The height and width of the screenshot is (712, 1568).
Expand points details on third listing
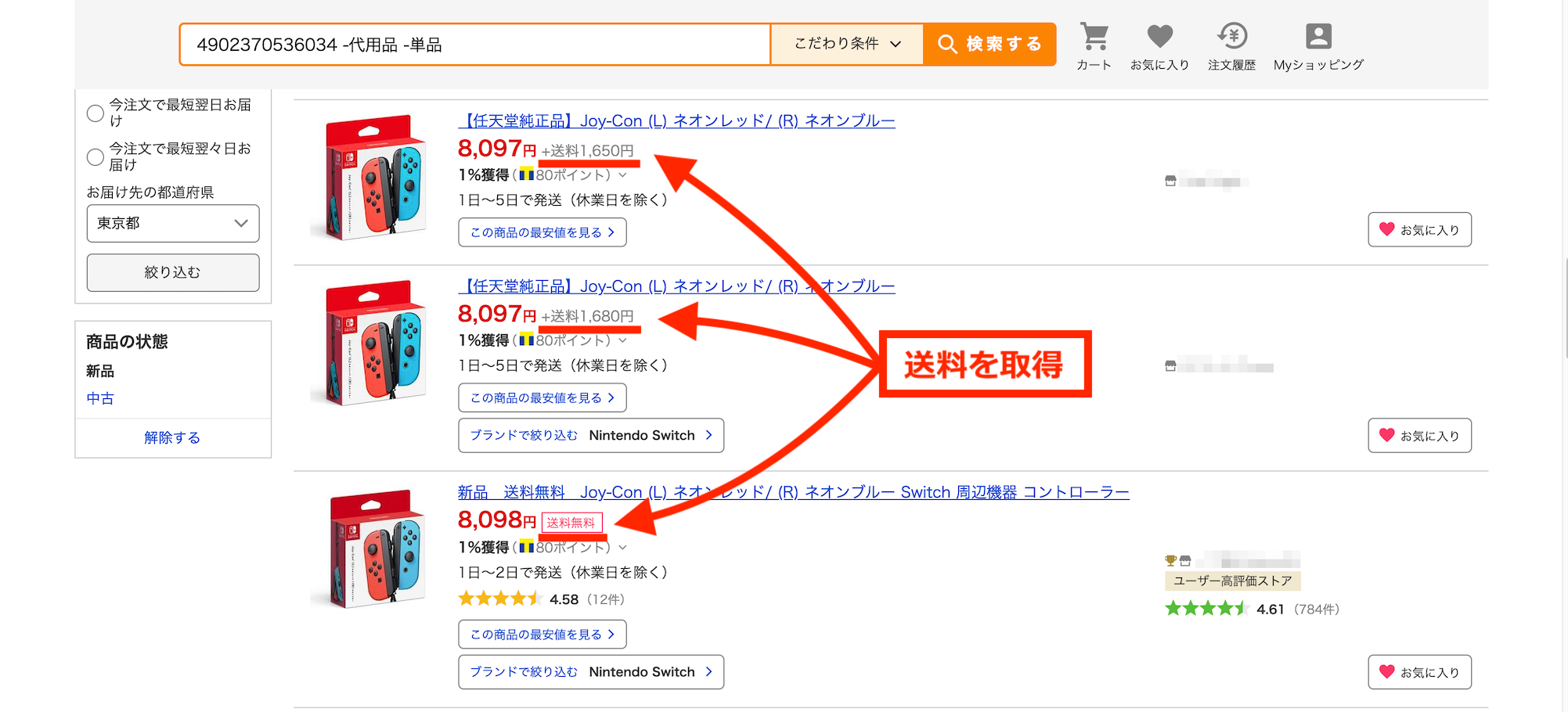(x=622, y=548)
